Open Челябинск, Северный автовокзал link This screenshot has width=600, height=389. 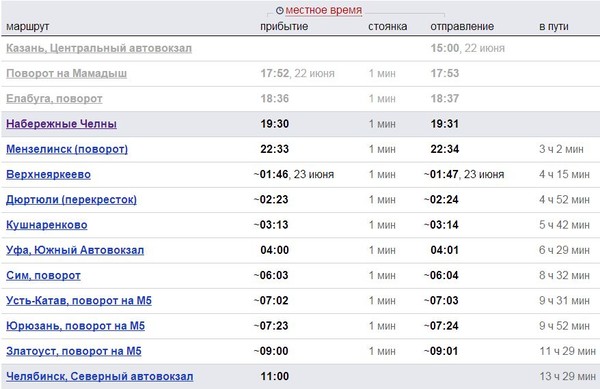[x=99, y=376]
